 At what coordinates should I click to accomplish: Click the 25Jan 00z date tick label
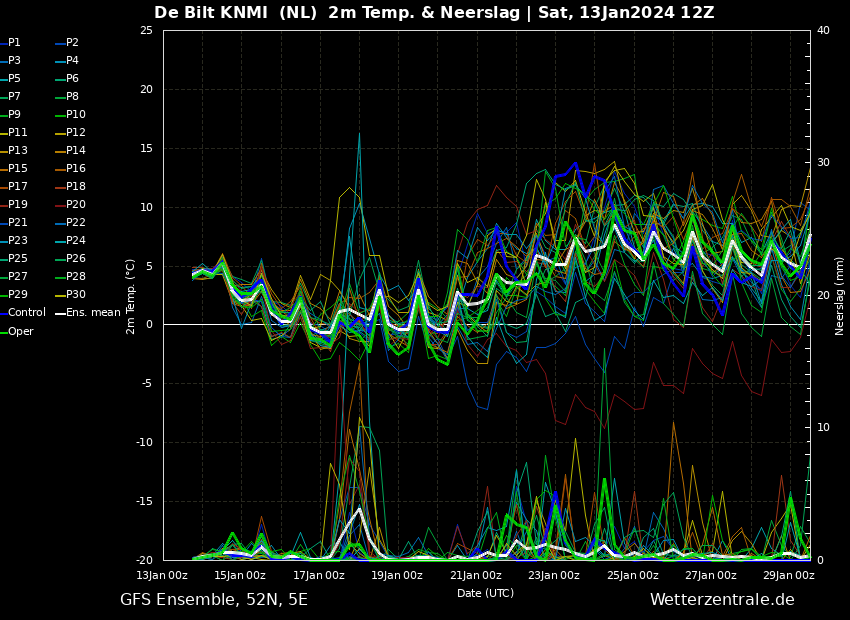tap(633, 576)
